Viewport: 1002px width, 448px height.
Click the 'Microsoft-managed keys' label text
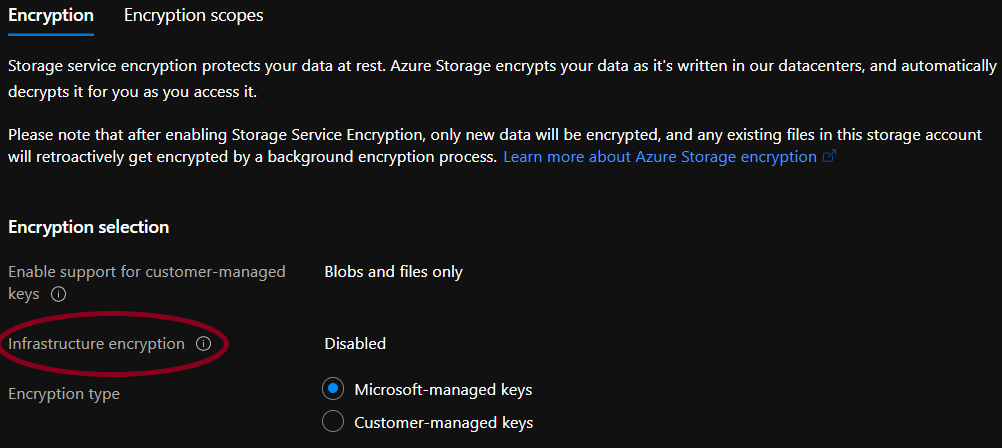443,389
